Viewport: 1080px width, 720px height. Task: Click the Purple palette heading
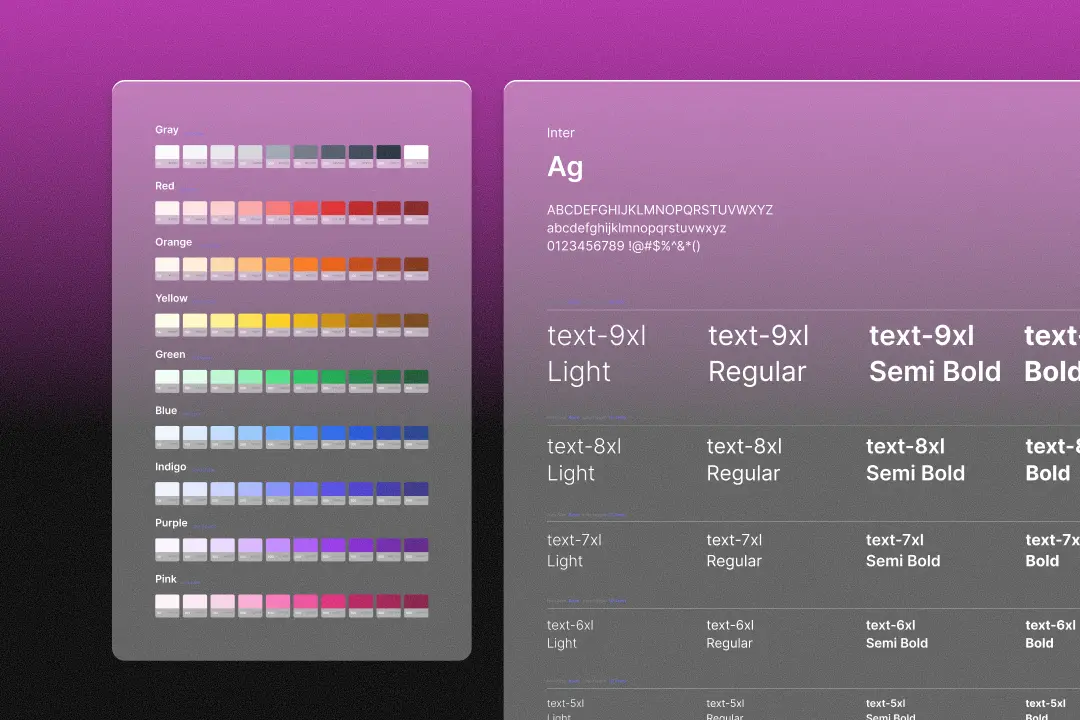172,523
